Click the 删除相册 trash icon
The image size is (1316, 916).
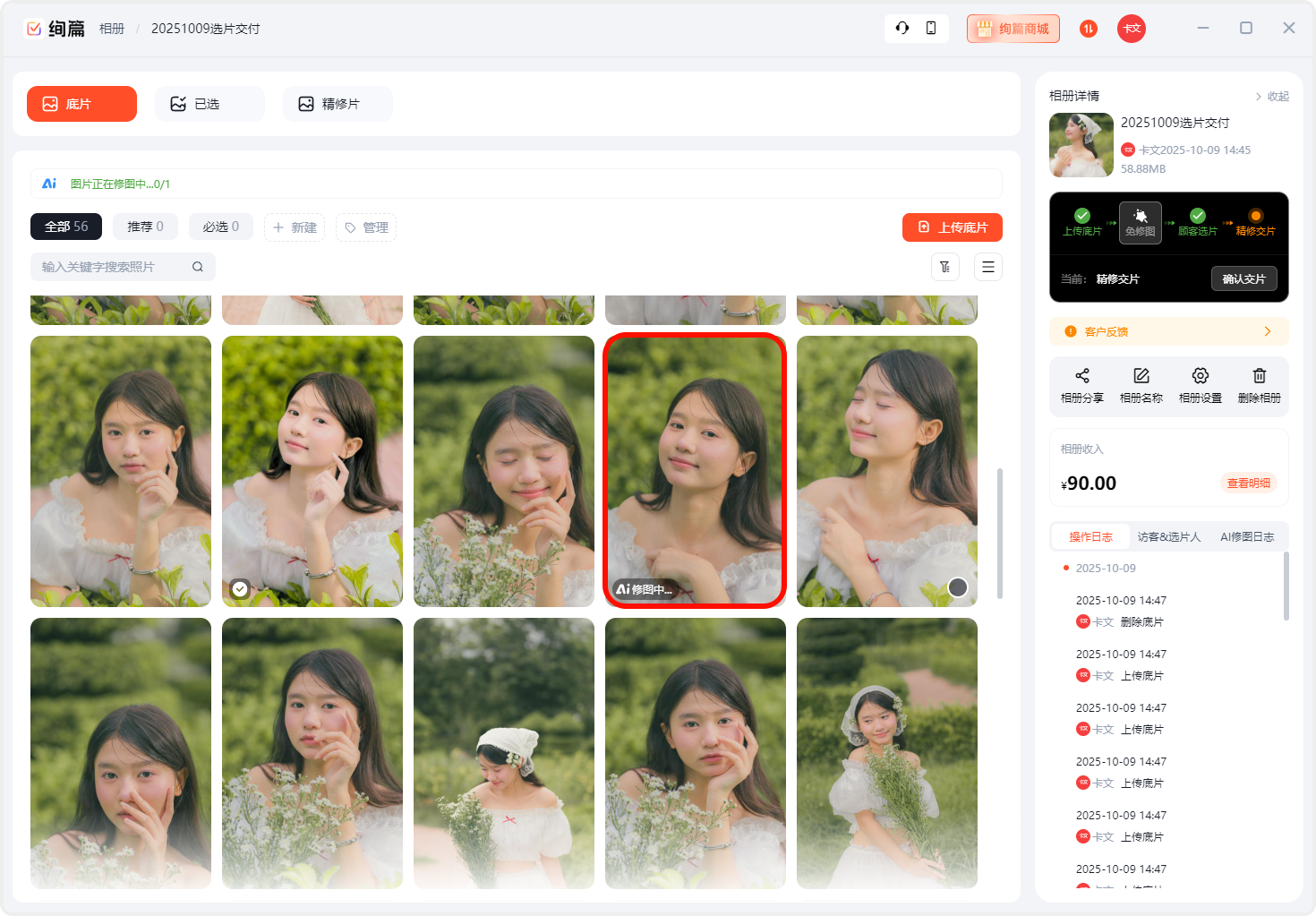tap(1259, 376)
